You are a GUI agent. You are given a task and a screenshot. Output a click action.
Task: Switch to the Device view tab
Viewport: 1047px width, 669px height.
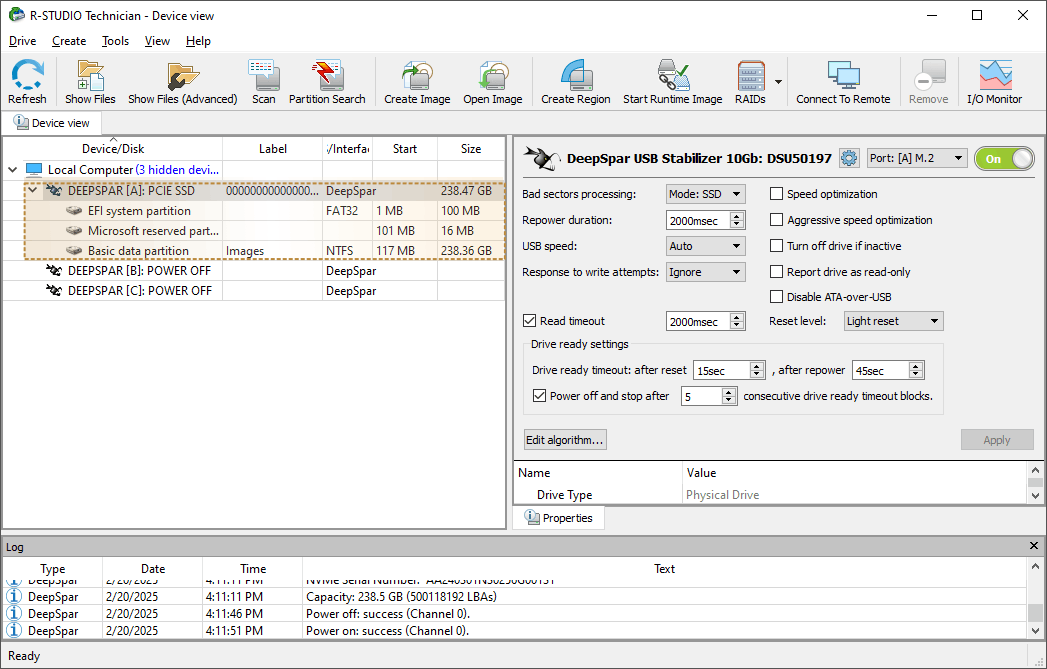[51, 123]
